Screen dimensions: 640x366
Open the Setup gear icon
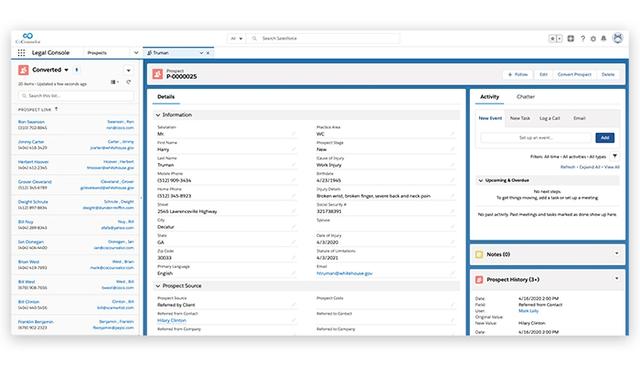[593, 38]
